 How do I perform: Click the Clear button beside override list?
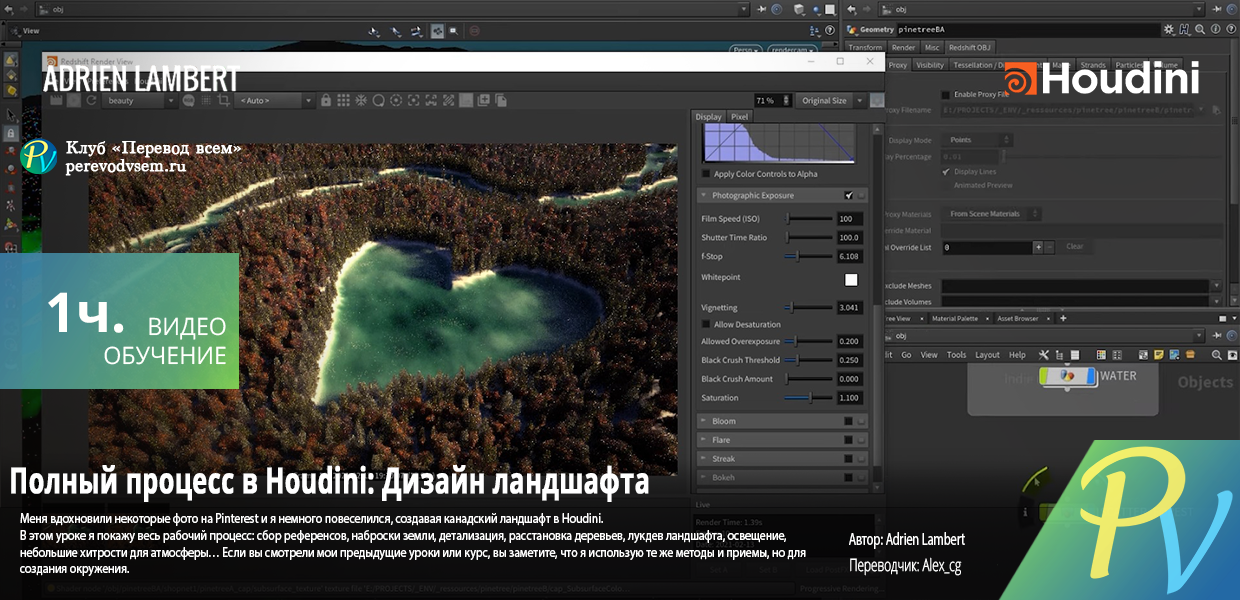pos(1074,246)
